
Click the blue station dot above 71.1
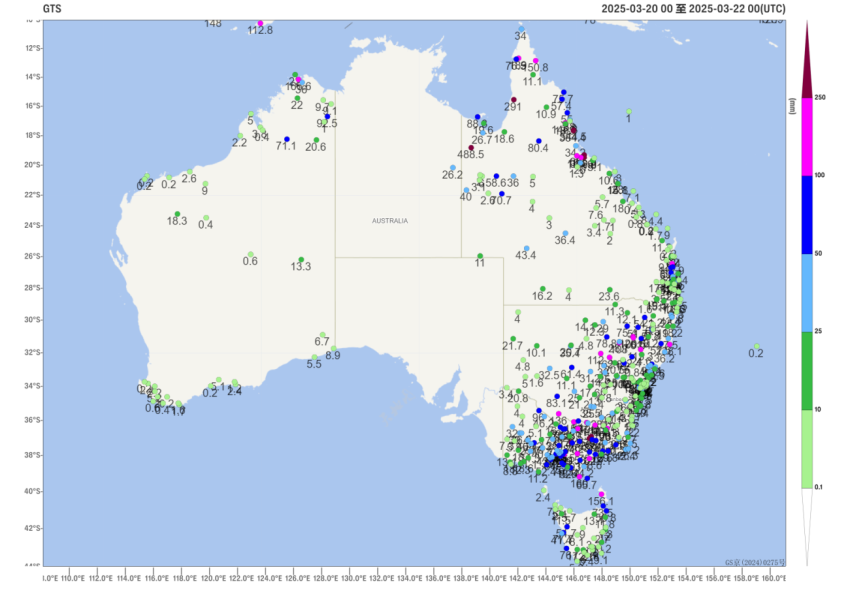pyautogui.click(x=287, y=140)
